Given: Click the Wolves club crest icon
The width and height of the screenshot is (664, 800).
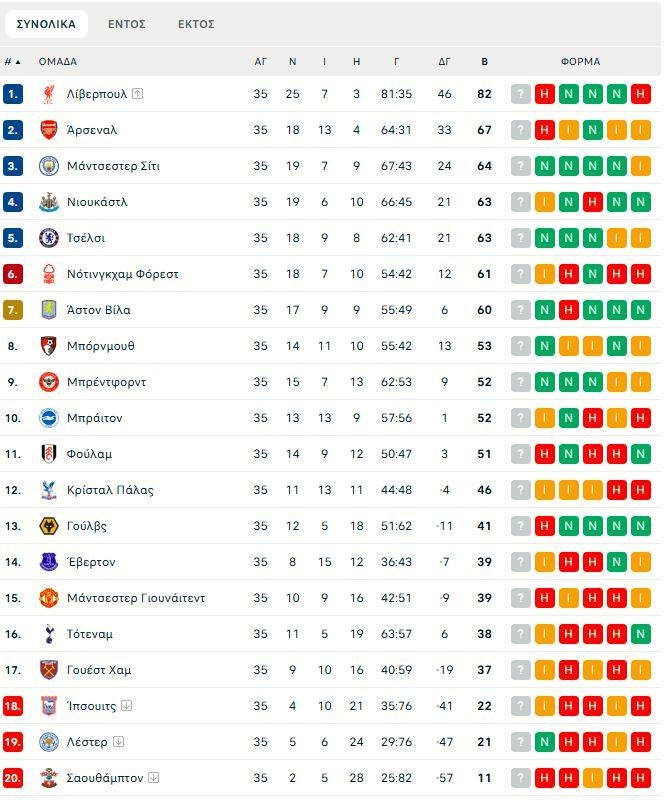Looking at the screenshot, I should [x=48, y=526].
